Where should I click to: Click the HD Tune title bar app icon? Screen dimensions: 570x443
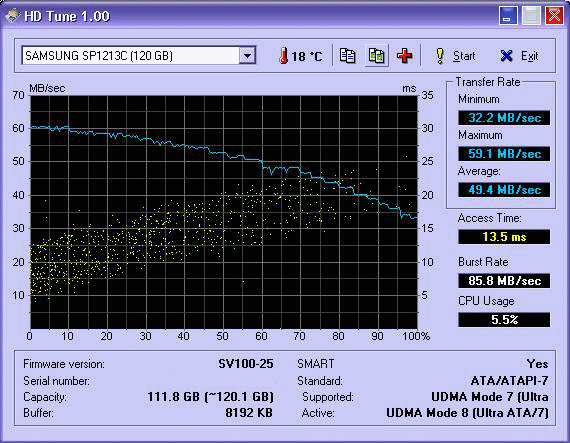coord(13,16)
